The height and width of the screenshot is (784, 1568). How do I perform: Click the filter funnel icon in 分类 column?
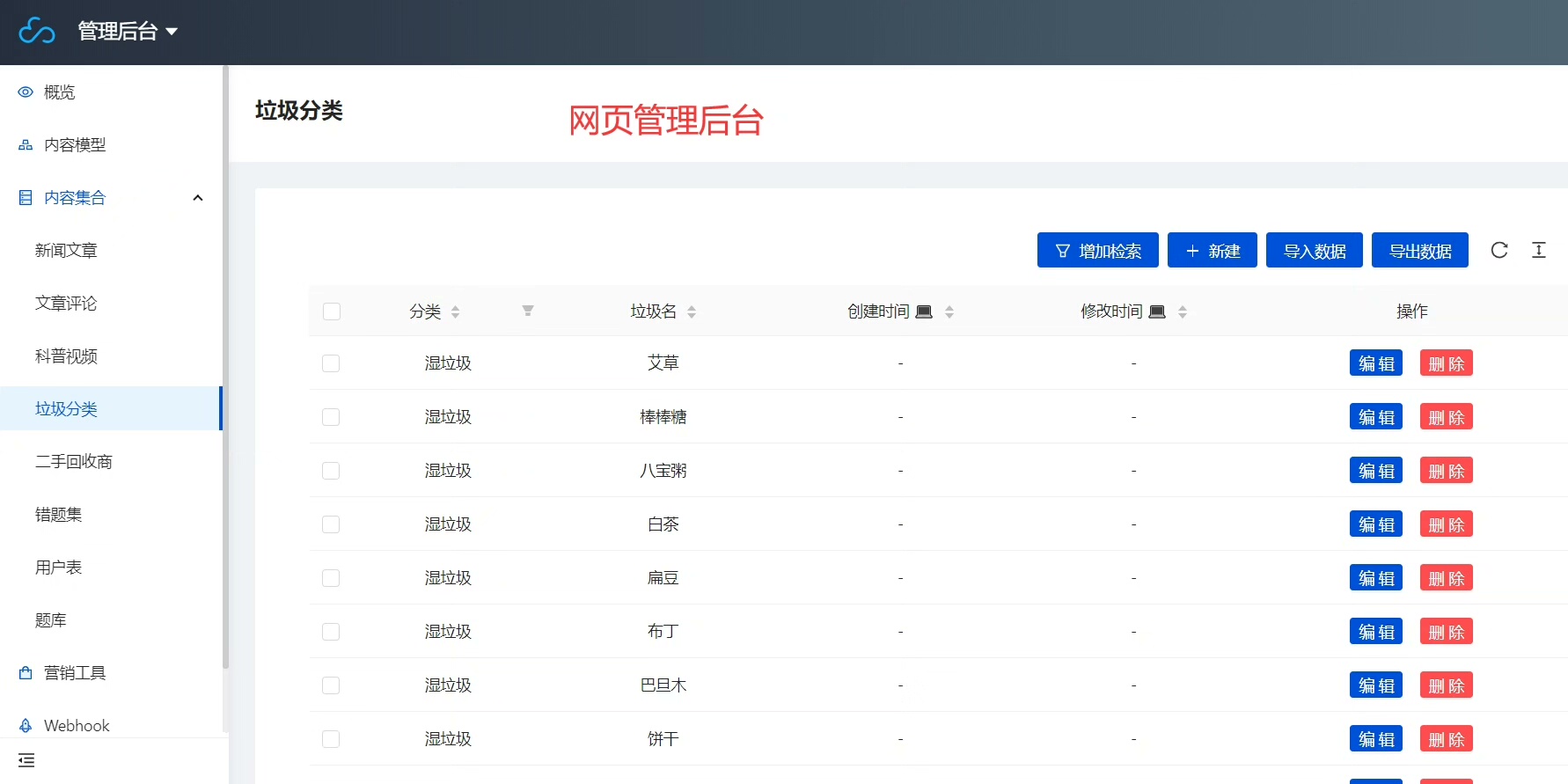pyautogui.click(x=528, y=311)
